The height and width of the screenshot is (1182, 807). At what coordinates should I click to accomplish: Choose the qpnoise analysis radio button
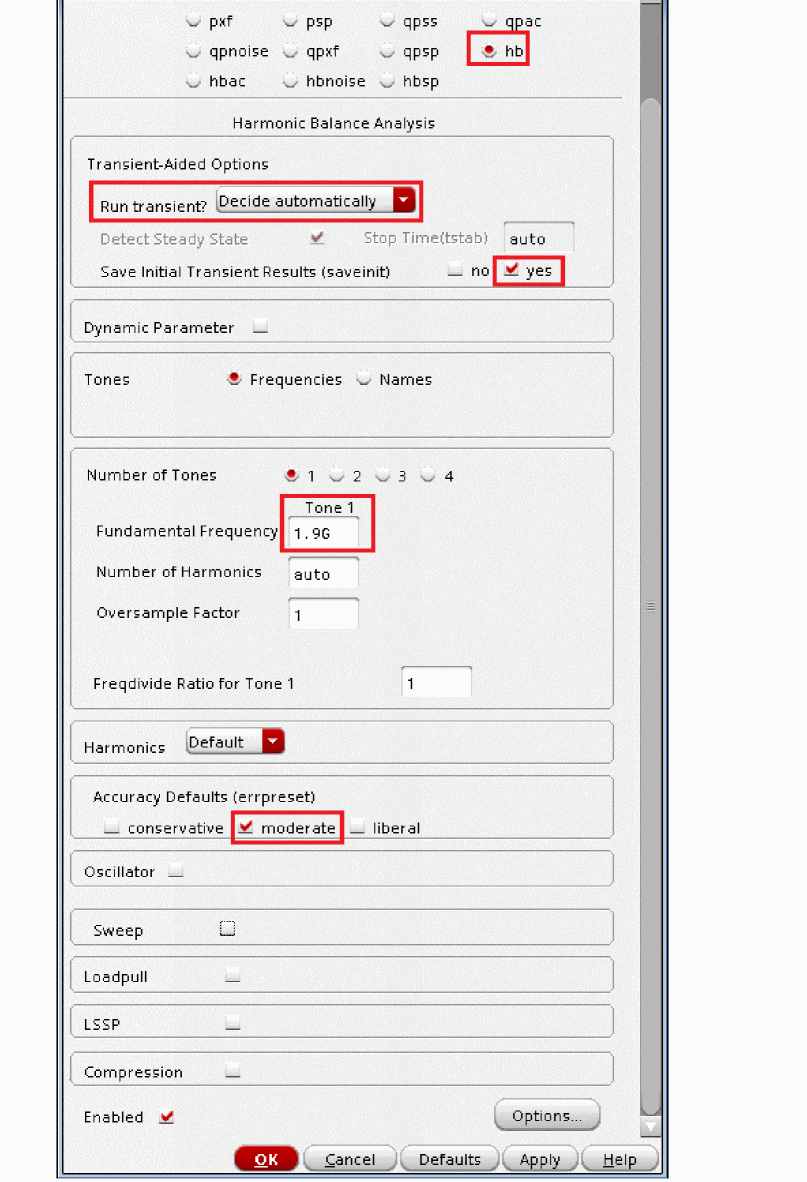[x=194, y=51]
